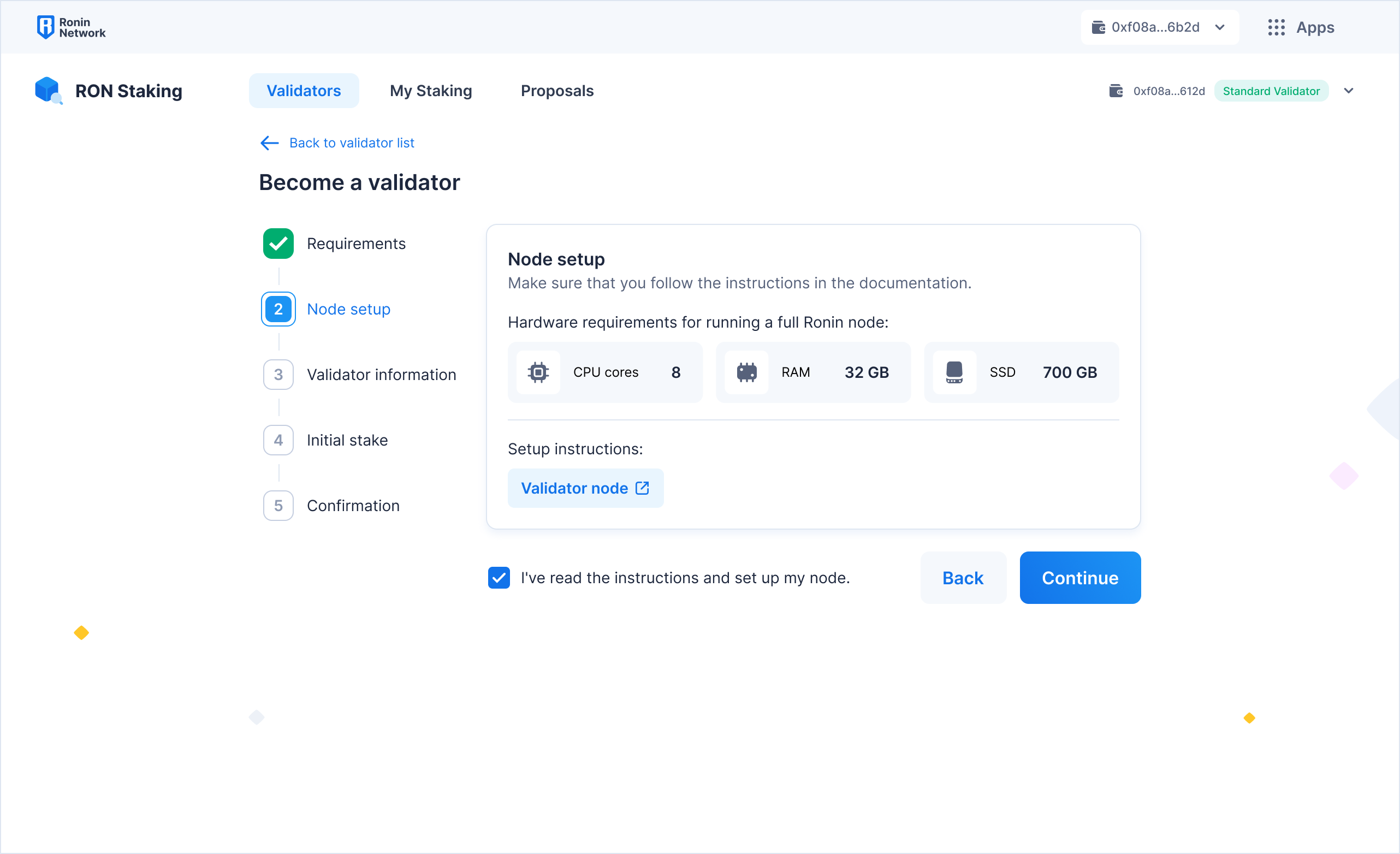Click the SSD drive icon

point(954,372)
